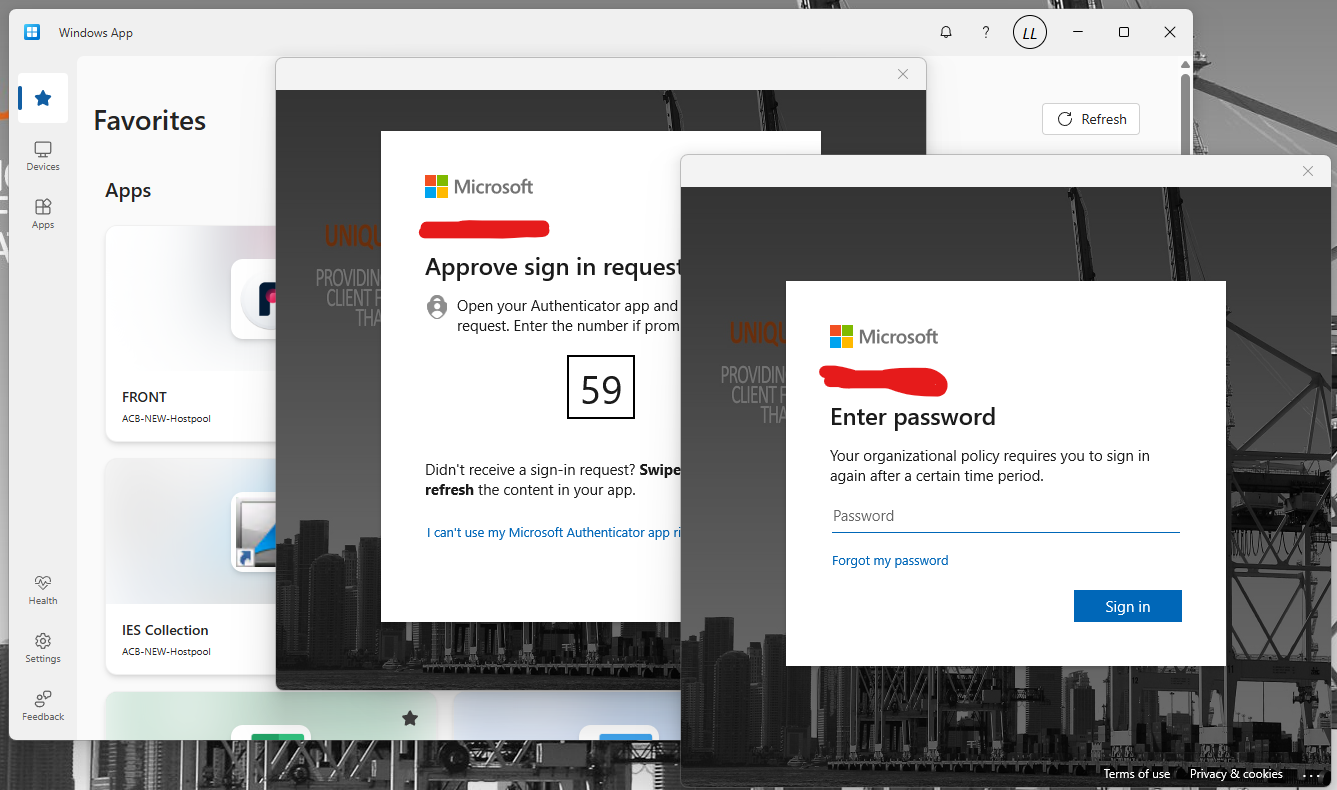
Task: Open the Privacy & cookies link
Action: tap(1236, 774)
